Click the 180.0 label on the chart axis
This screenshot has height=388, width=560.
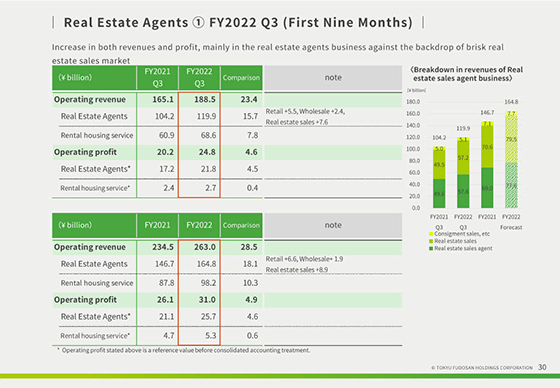coord(413,102)
